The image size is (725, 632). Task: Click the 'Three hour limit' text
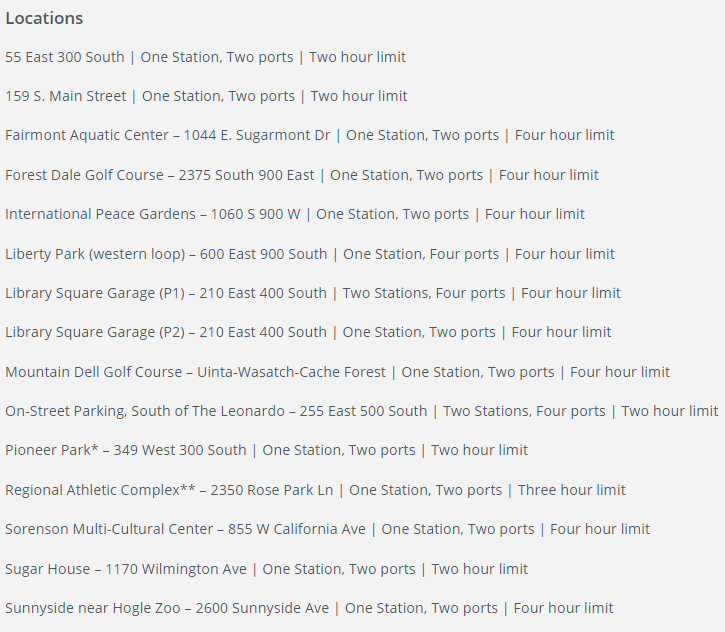point(571,490)
